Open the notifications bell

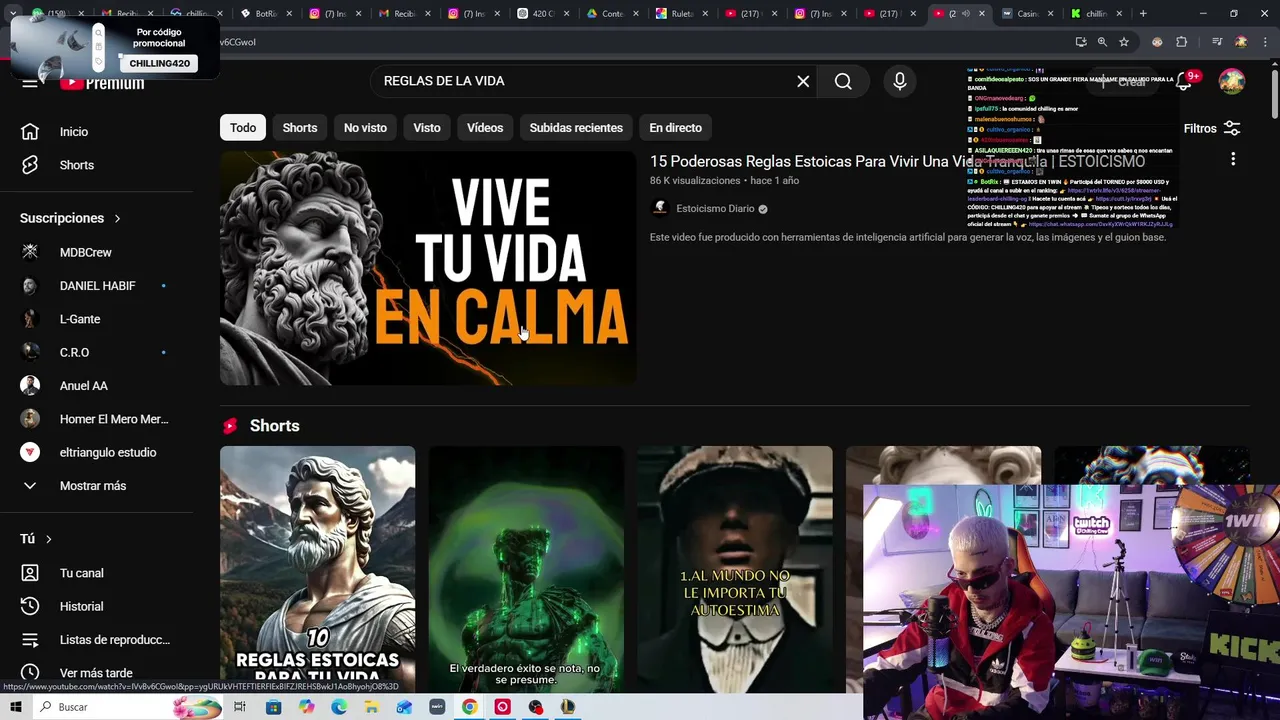tap(1184, 81)
